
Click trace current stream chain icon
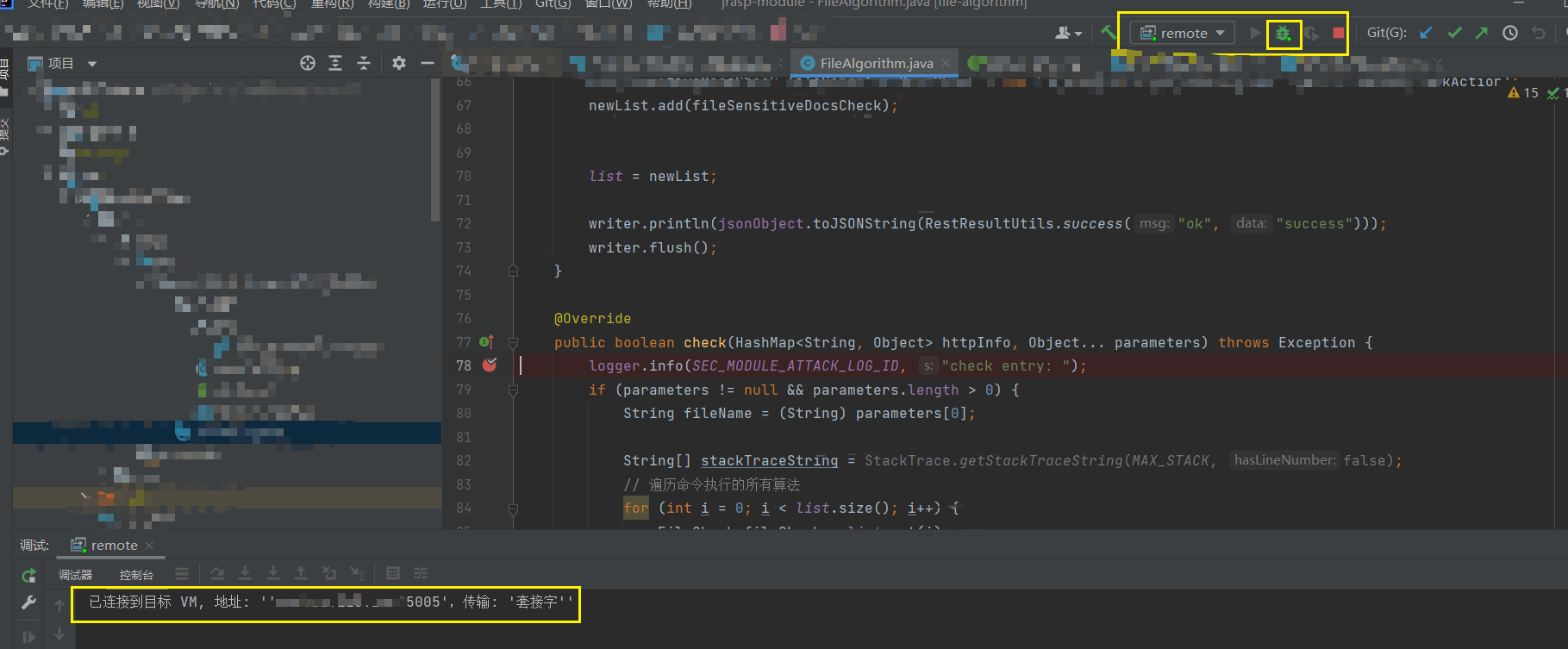tap(421, 573)
